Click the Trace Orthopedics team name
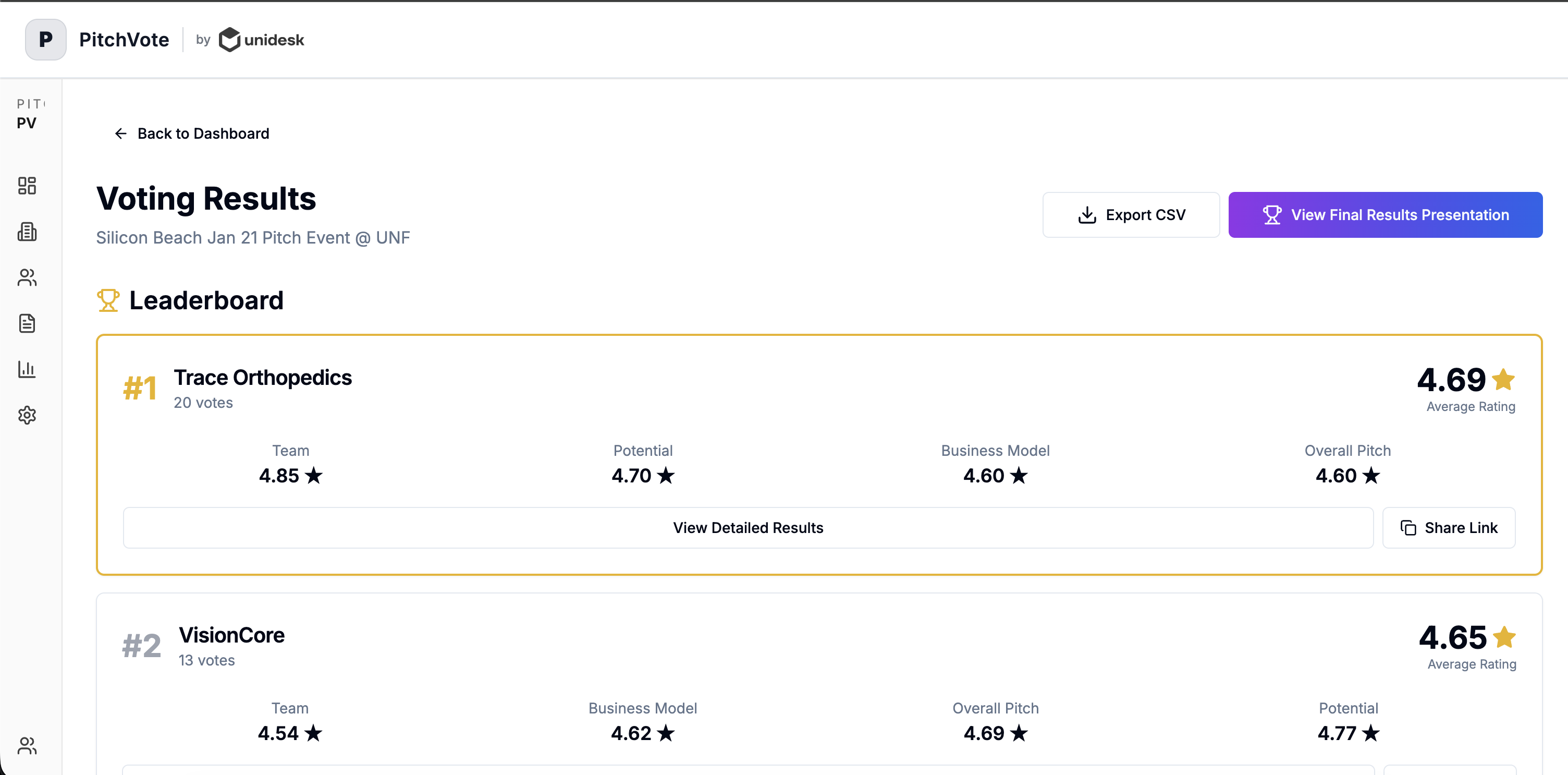 (x=263, y=378)
